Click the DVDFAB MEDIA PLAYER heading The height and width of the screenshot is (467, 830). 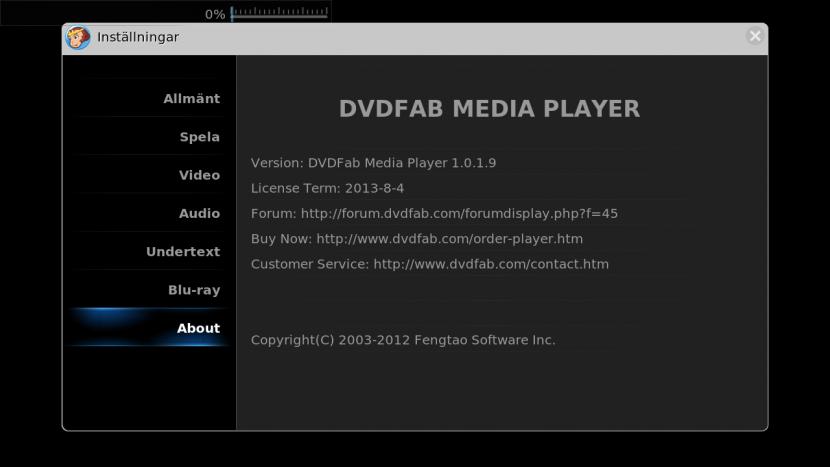point(489,109)
